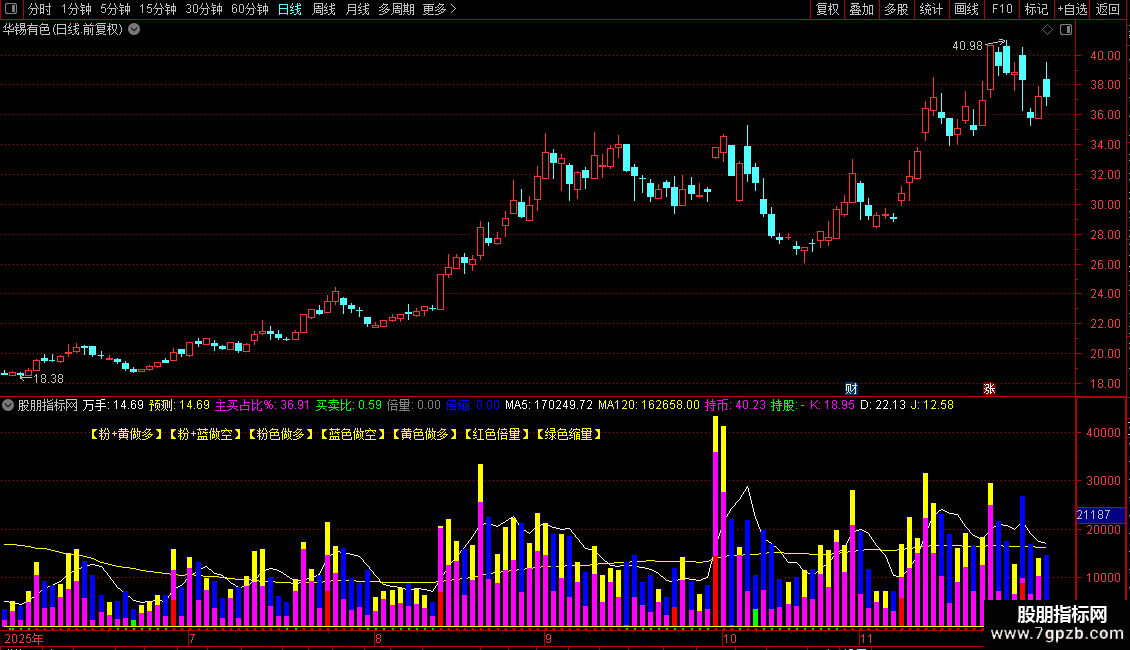Click the 华锡有色(日线.前复权) chart title
1130x650 pixels.
63,29
